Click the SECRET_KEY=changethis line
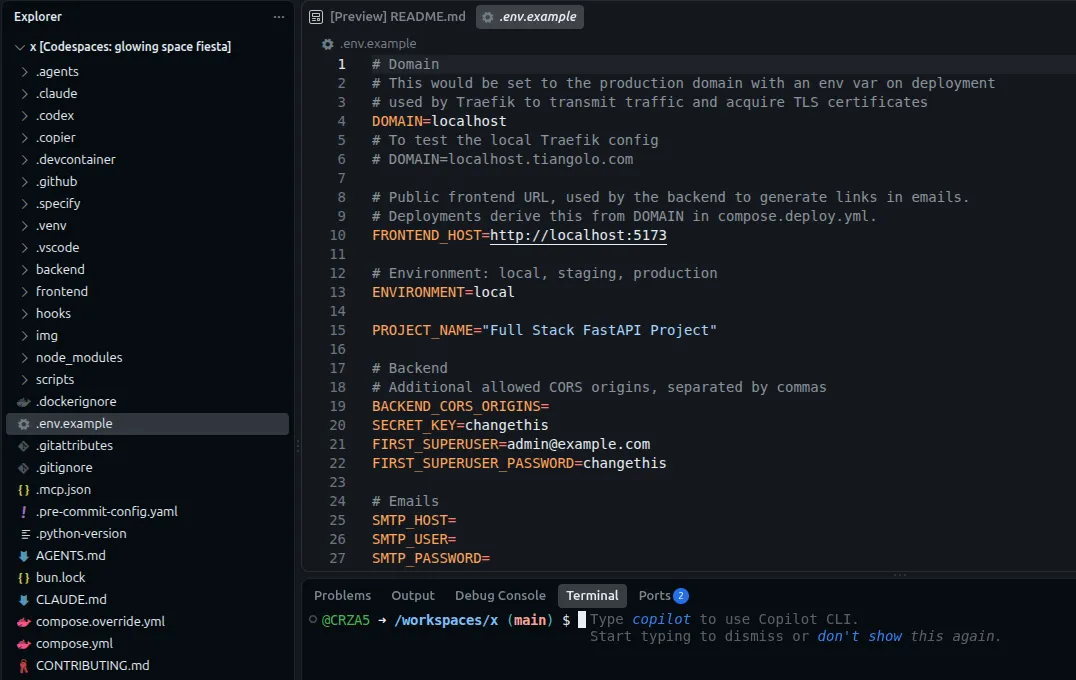This screenshot has height=680, width=1076. point(460,425)
